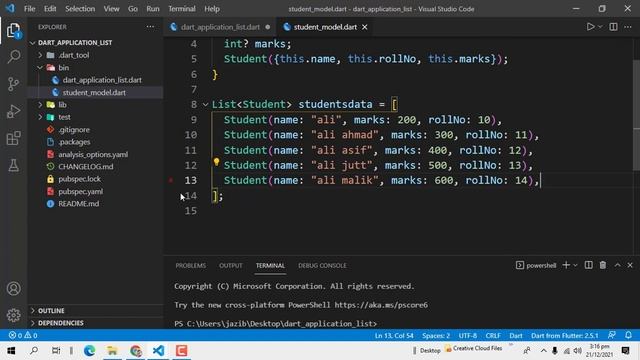Open the Manage gear icon
The height and width of the screenshot is (360, 640).
tap(13, 315)
